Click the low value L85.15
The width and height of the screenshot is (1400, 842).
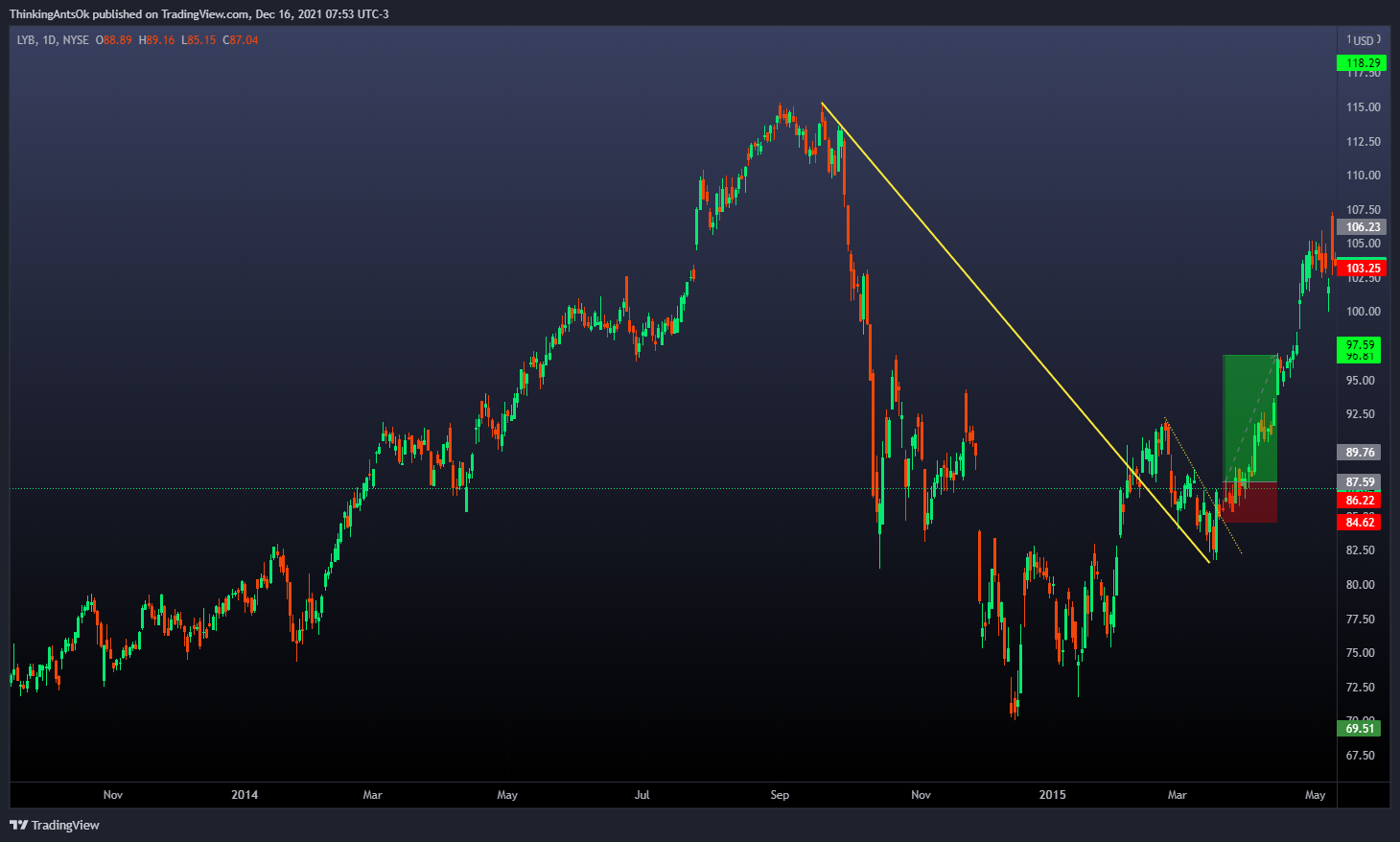[x=198, y=40]
